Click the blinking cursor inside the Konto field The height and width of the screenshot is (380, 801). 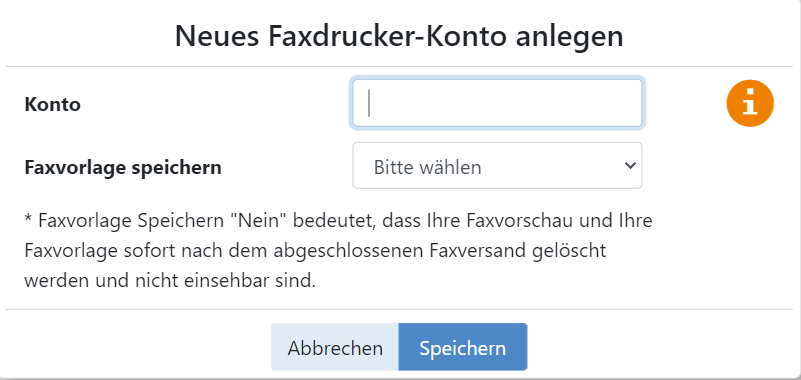pyautogui.click(x=369, y=103)
